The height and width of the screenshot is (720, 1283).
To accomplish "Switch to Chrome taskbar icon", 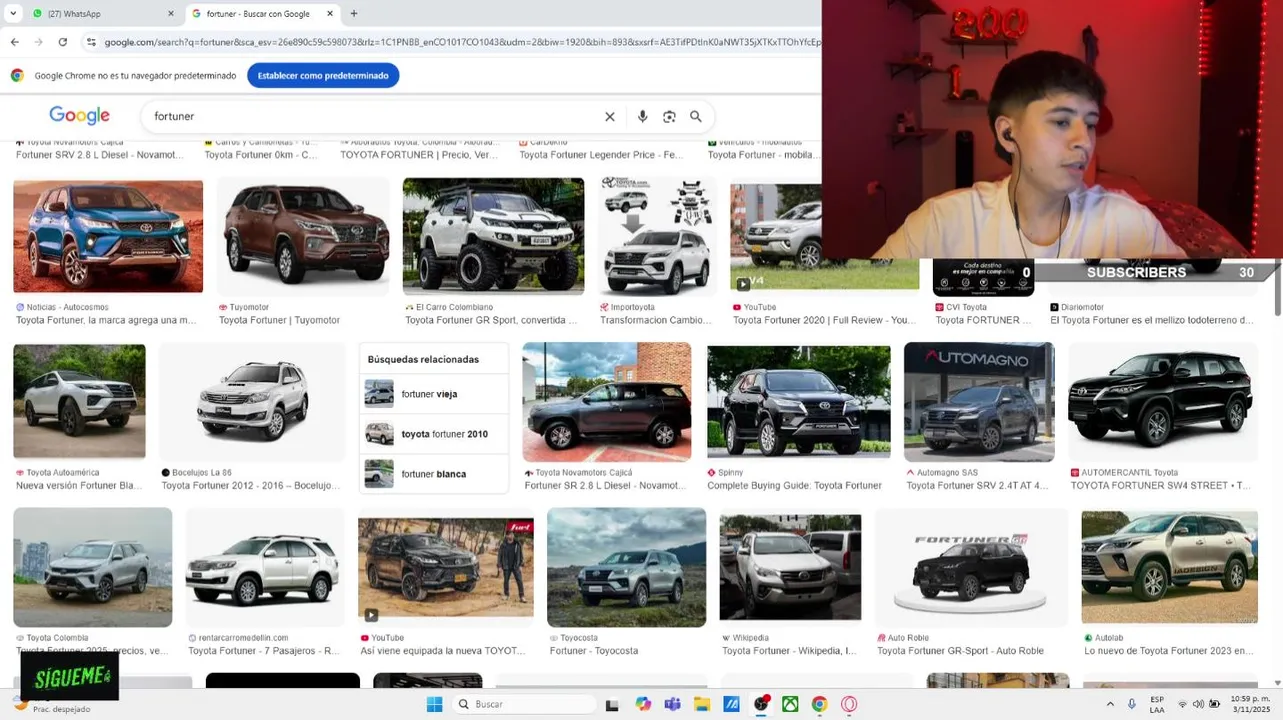I will (819, 704).
